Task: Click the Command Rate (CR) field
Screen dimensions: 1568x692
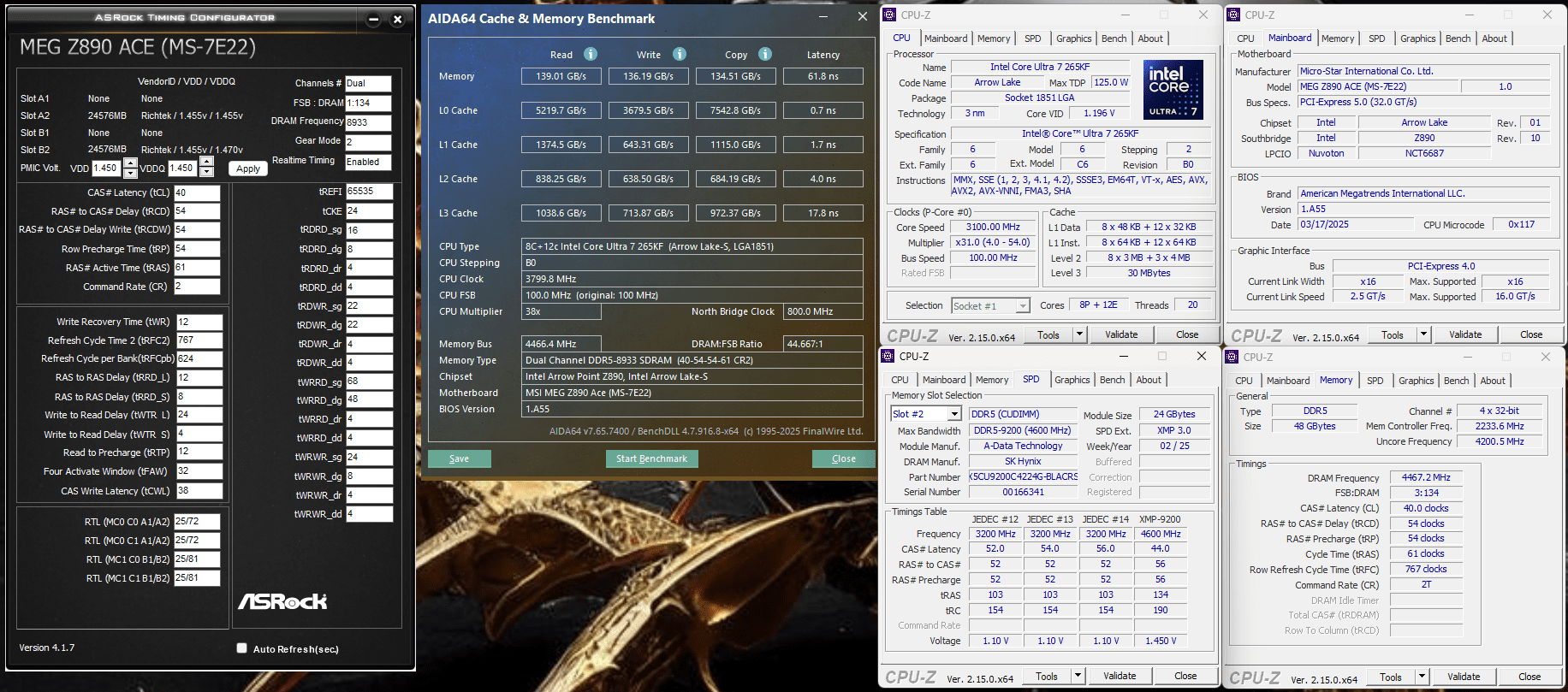Action: point(197,287)
